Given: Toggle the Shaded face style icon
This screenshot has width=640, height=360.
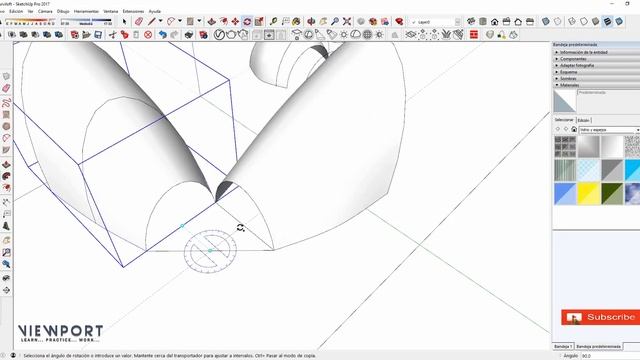Looking at the screenshot, I should point(596,22).
